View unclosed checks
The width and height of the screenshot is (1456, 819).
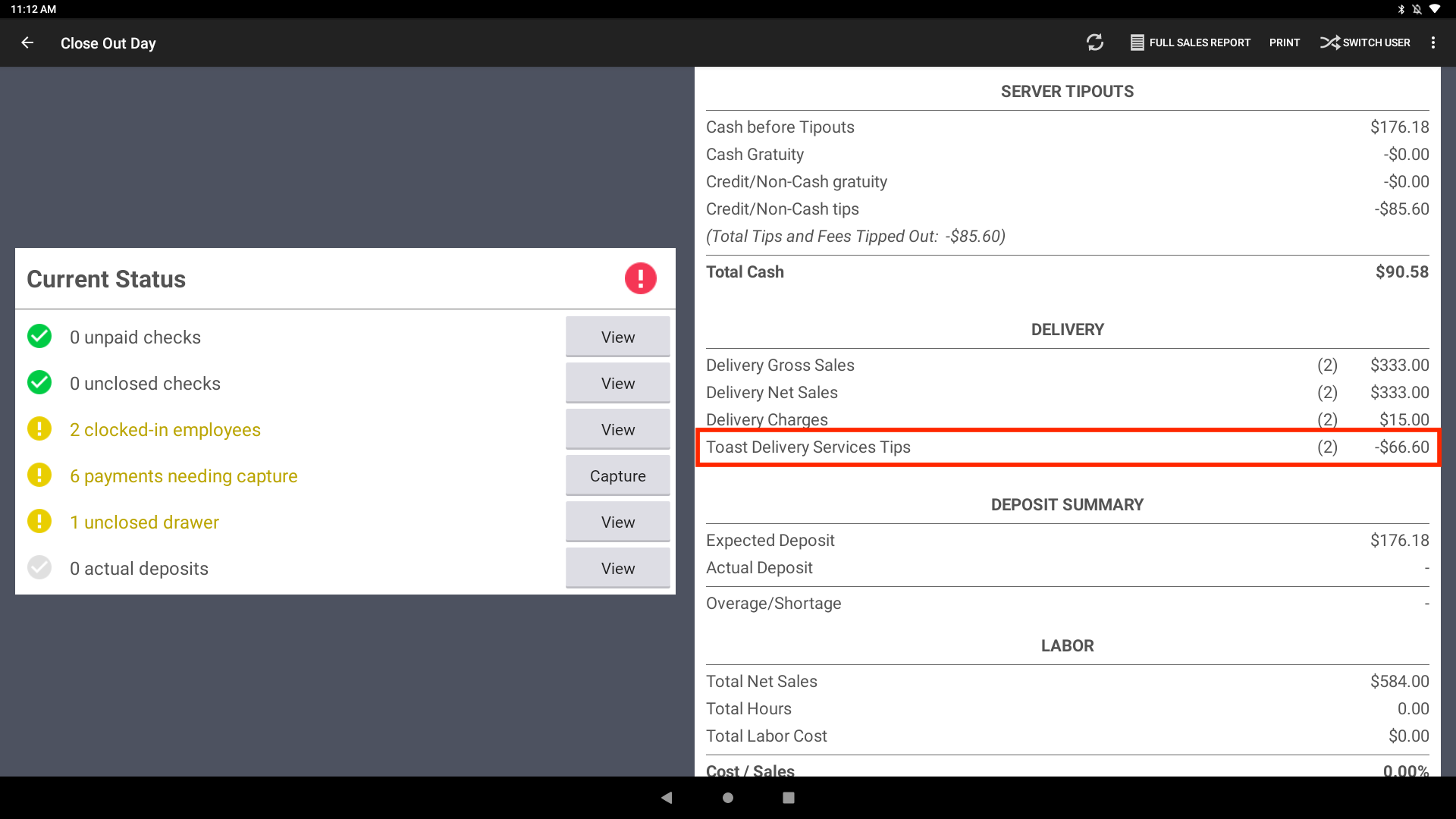617,383
